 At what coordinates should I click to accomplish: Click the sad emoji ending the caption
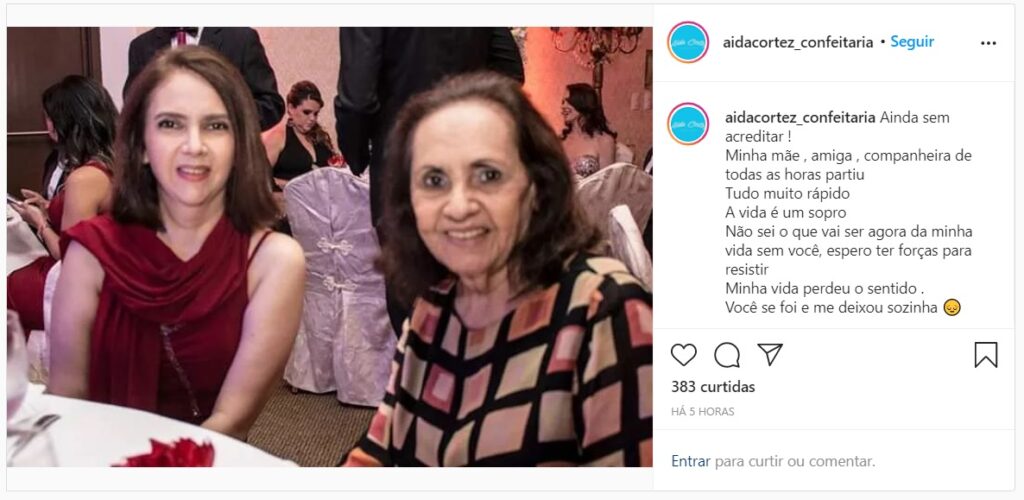[x=952, y=307]
